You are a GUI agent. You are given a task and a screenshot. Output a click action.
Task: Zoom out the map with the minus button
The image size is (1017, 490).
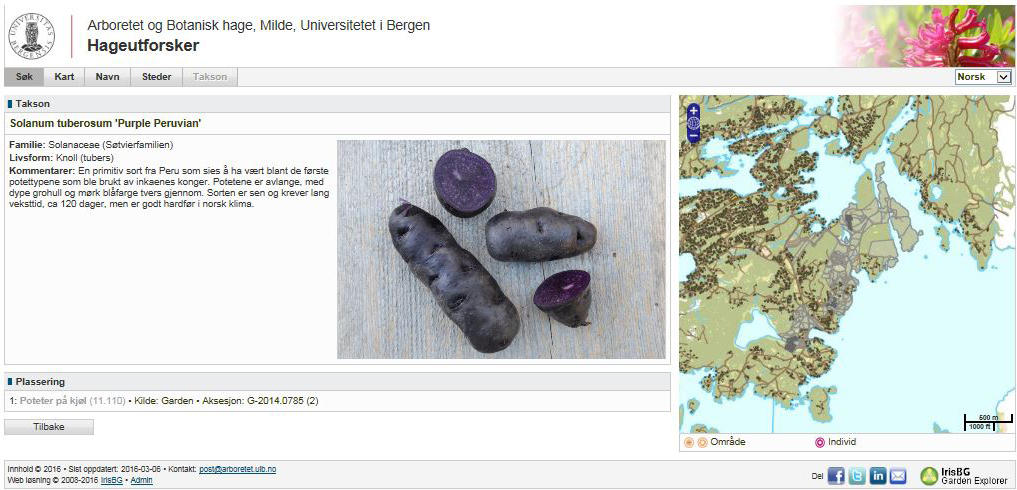pos(693,136)
